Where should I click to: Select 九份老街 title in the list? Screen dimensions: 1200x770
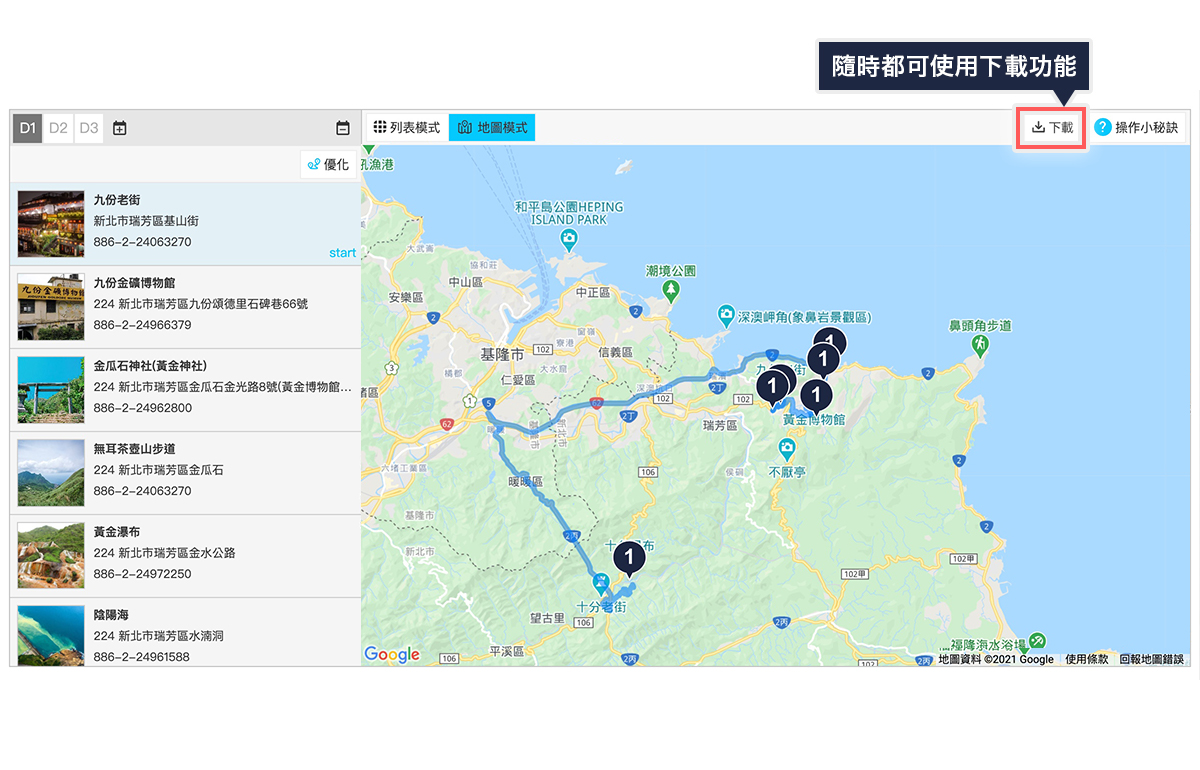117,200
